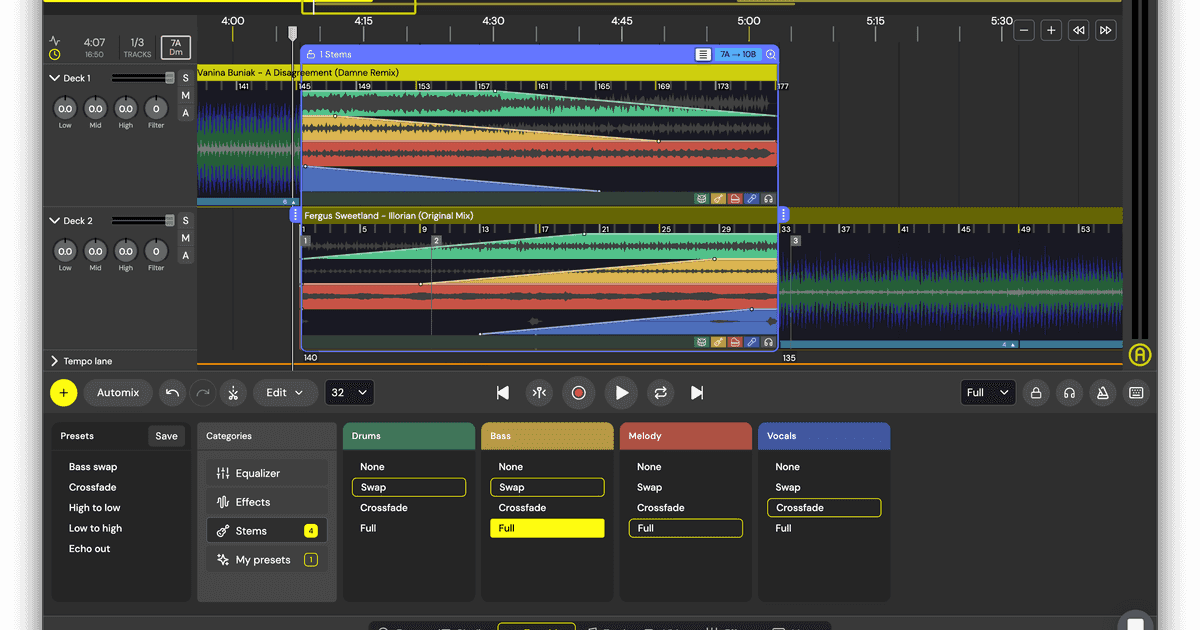This screenshot has height=630, width=1200.
Task: Click the Deck 1 volume fader
Action: pos(169,78)
